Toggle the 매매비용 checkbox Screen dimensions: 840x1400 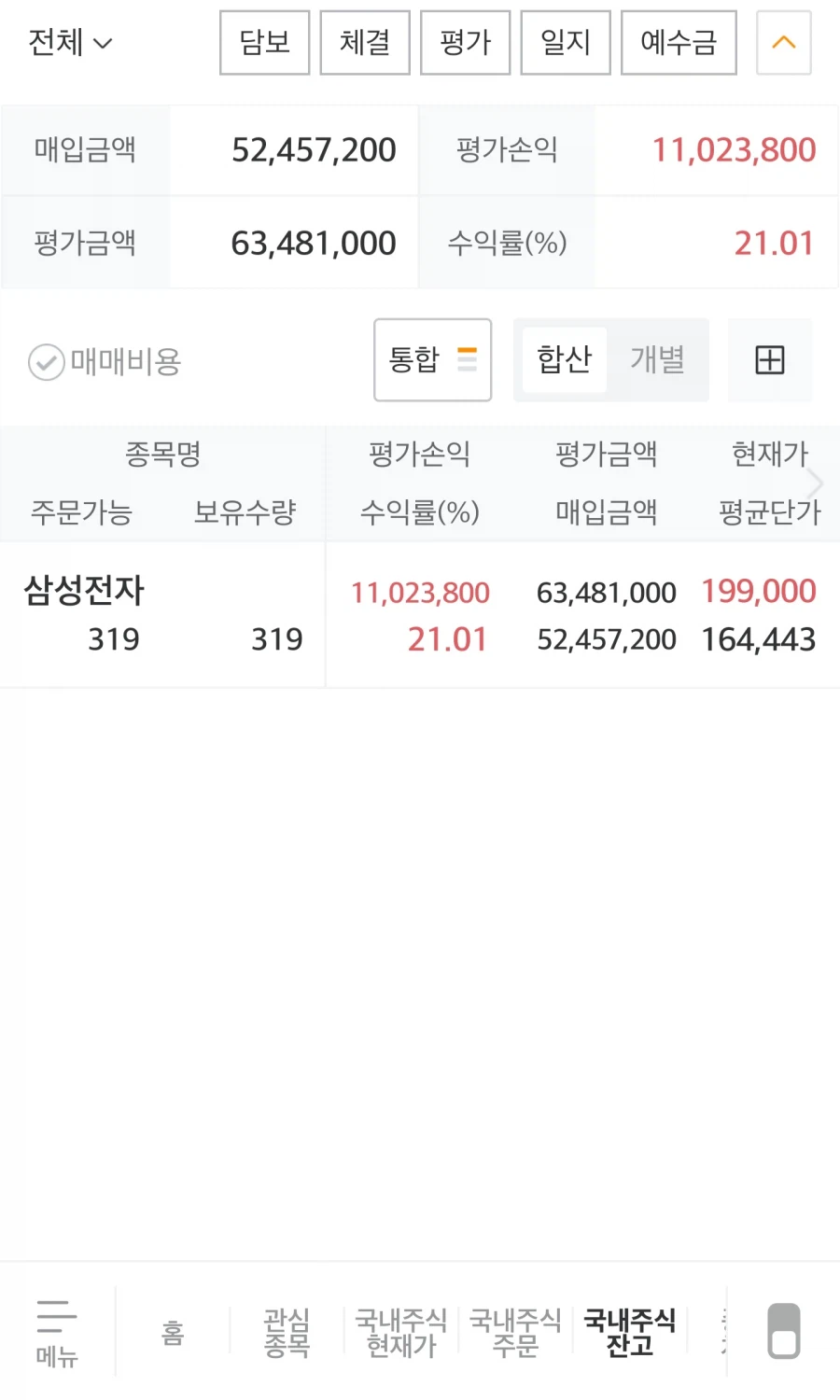[47, 362]
